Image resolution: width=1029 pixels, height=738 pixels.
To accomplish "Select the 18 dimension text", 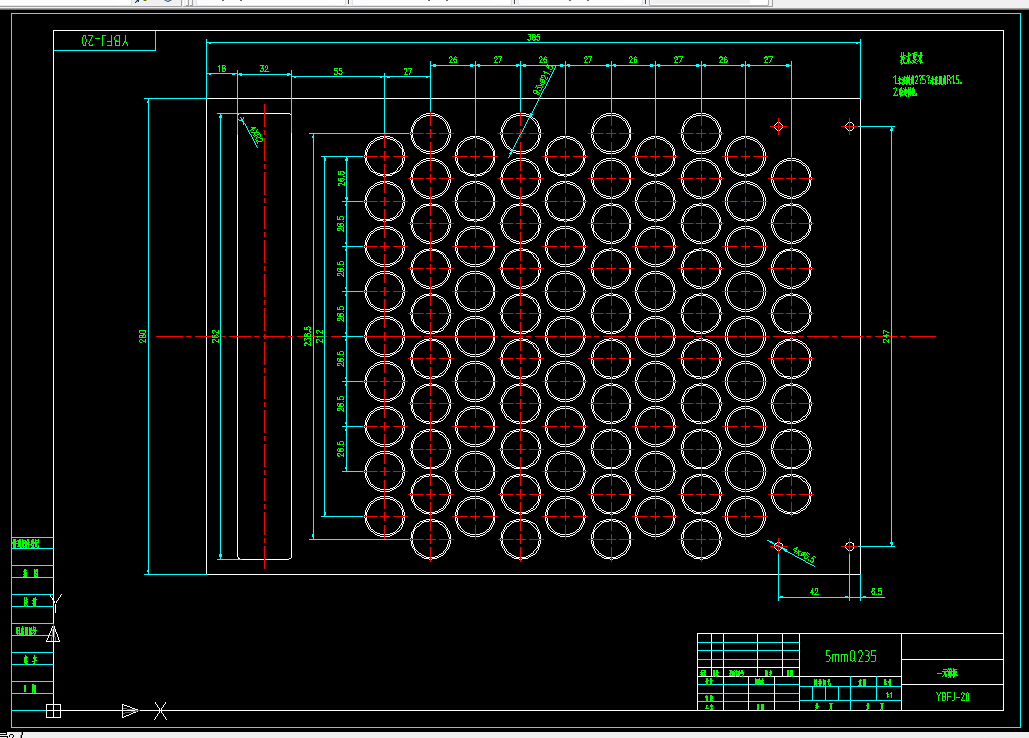I will [x=222, y=68].
